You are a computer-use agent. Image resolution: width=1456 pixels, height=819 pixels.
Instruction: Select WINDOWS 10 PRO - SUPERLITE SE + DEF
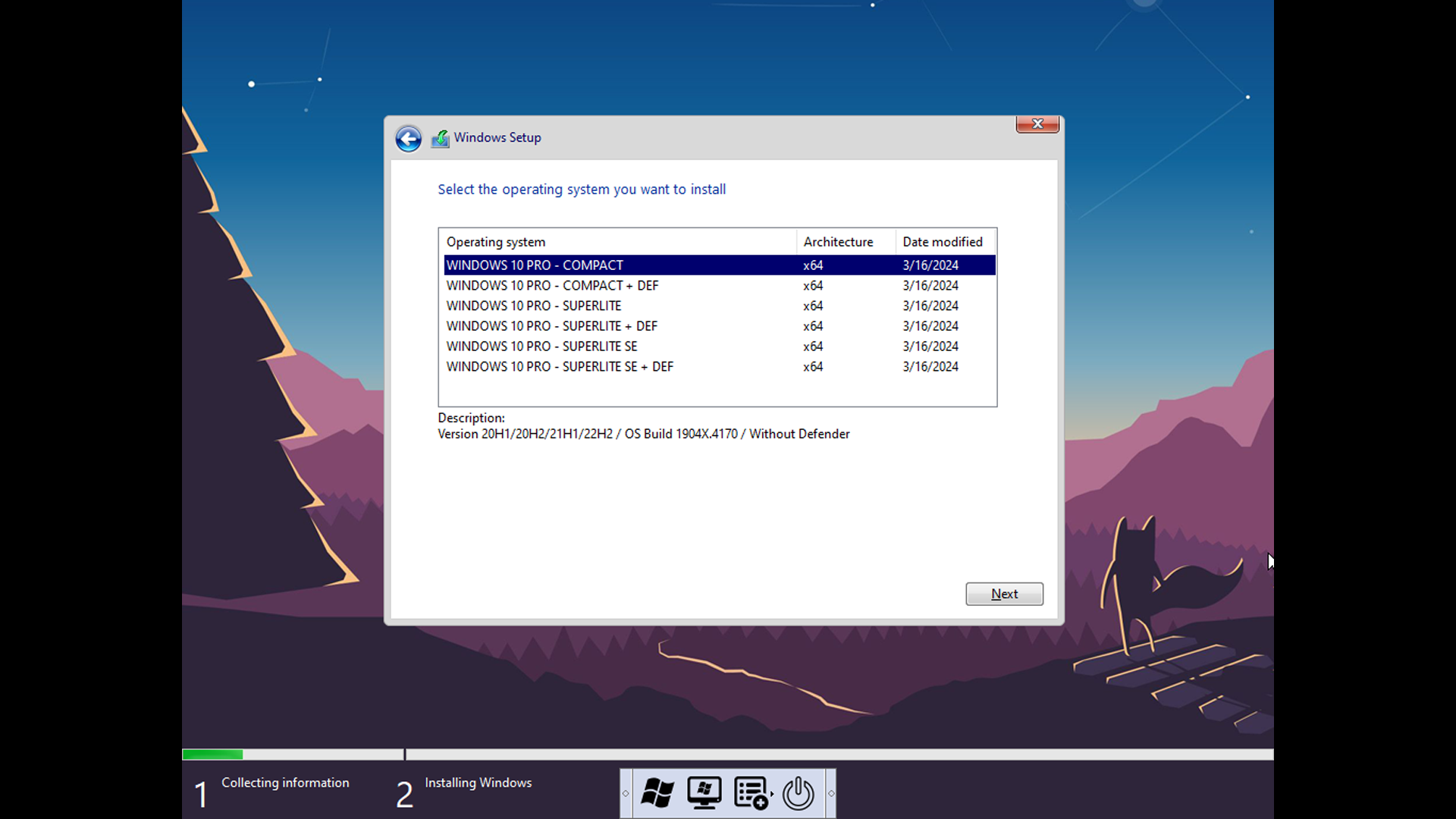click(x=719, y=366)
